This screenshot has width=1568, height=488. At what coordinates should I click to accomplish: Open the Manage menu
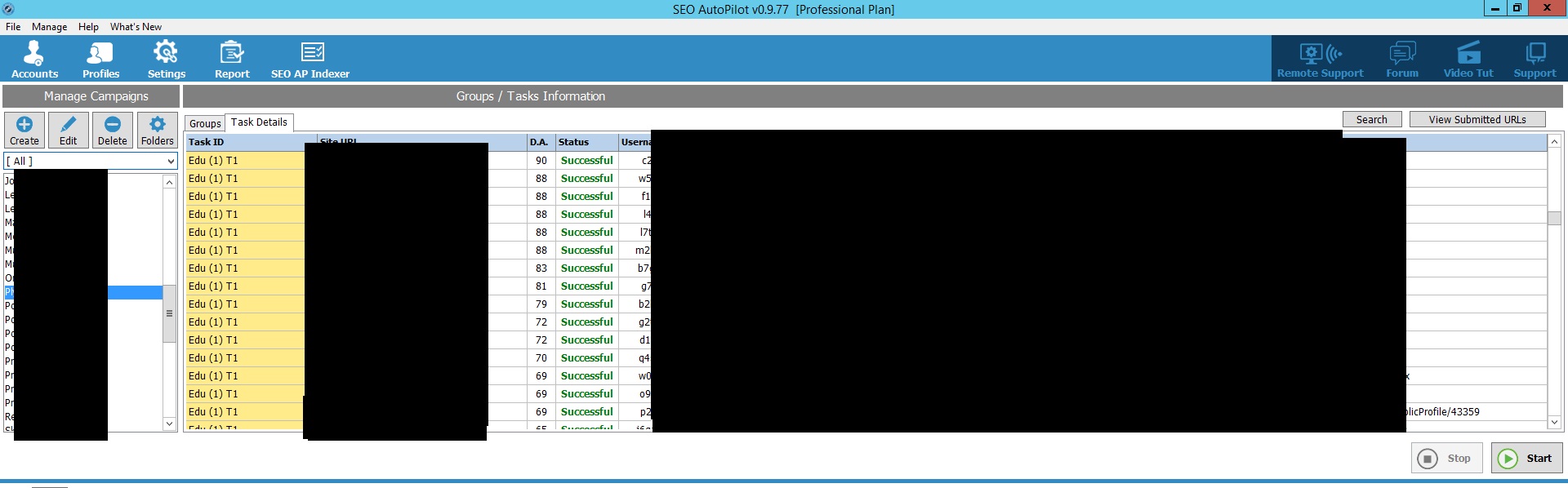[49, 27]
